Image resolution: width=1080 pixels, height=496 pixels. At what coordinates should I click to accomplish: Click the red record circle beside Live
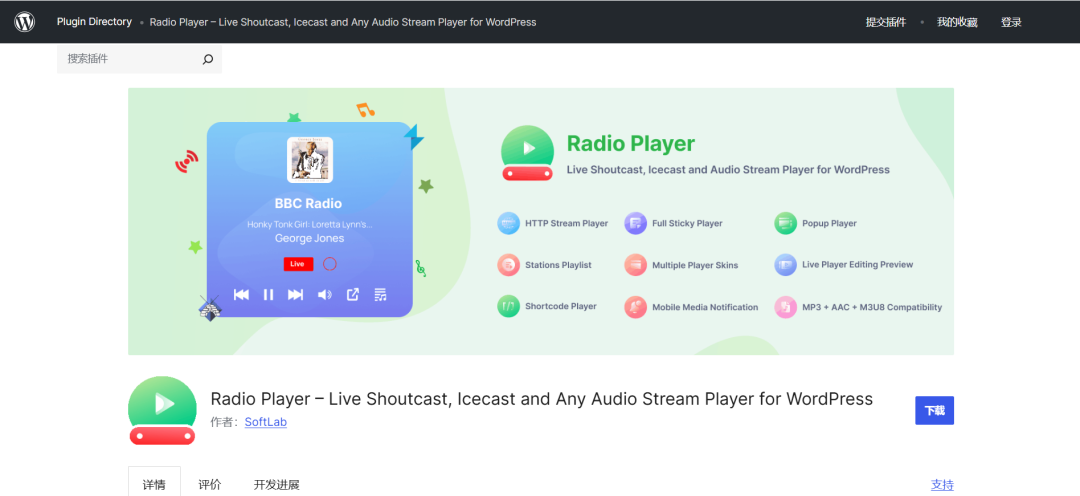(330, 264)
